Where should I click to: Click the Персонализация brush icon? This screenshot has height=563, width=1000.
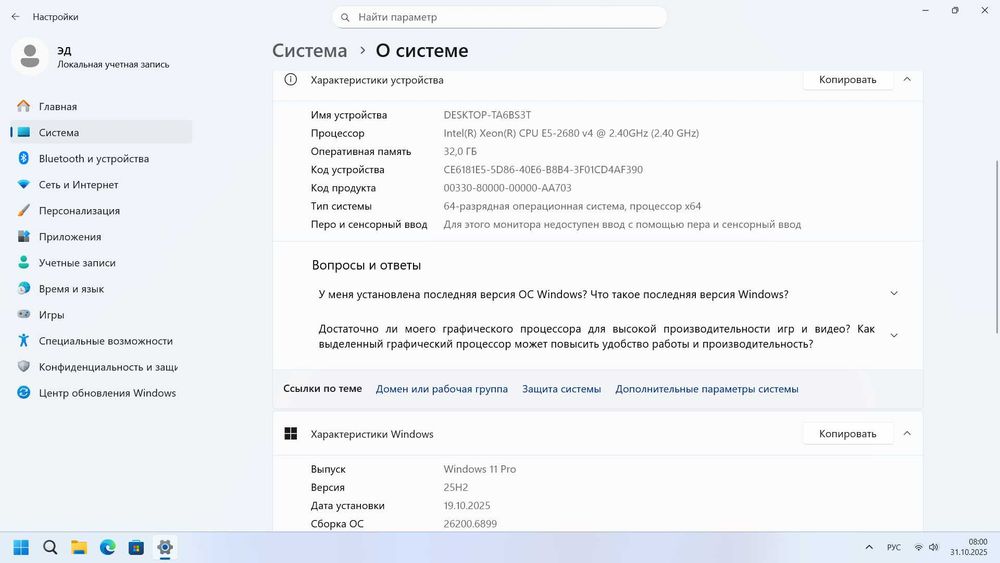24,210
